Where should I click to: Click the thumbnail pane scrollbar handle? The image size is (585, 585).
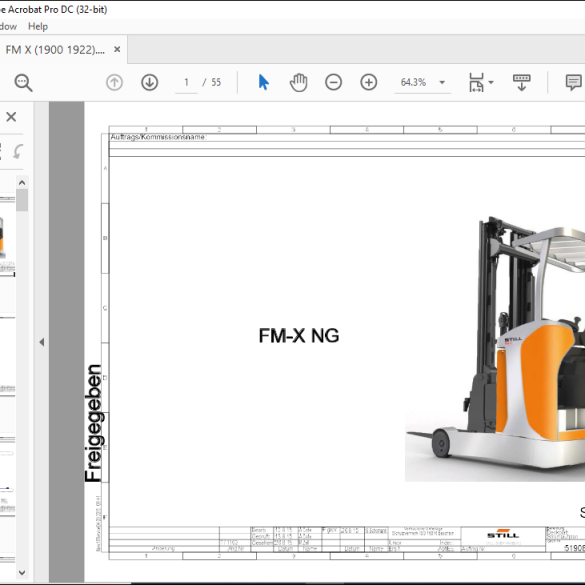point(22,200)
